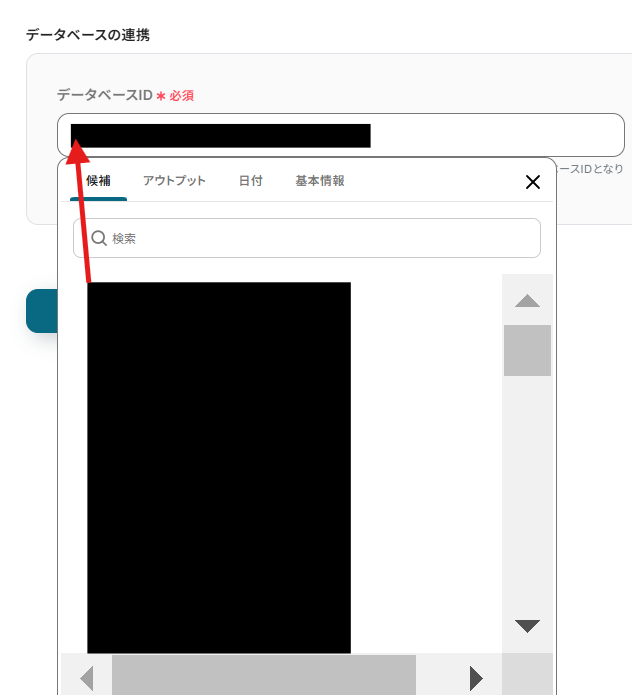The image size is (632, 695).
Task: Click the データベースID input field
Action: coord(340,135)
